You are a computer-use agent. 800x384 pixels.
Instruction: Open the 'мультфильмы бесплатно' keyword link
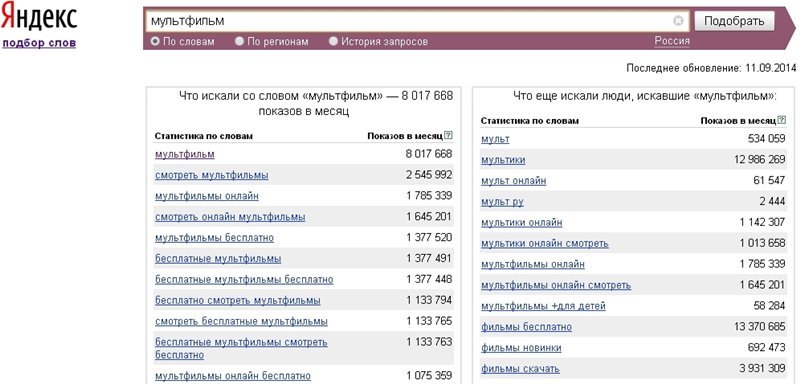[214, 238]
